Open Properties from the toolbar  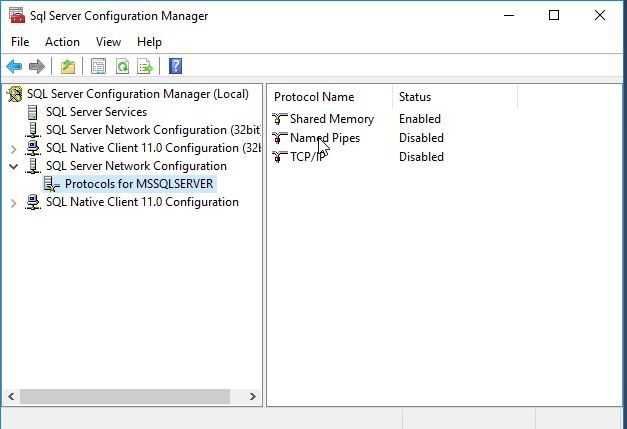click(98, 67)
